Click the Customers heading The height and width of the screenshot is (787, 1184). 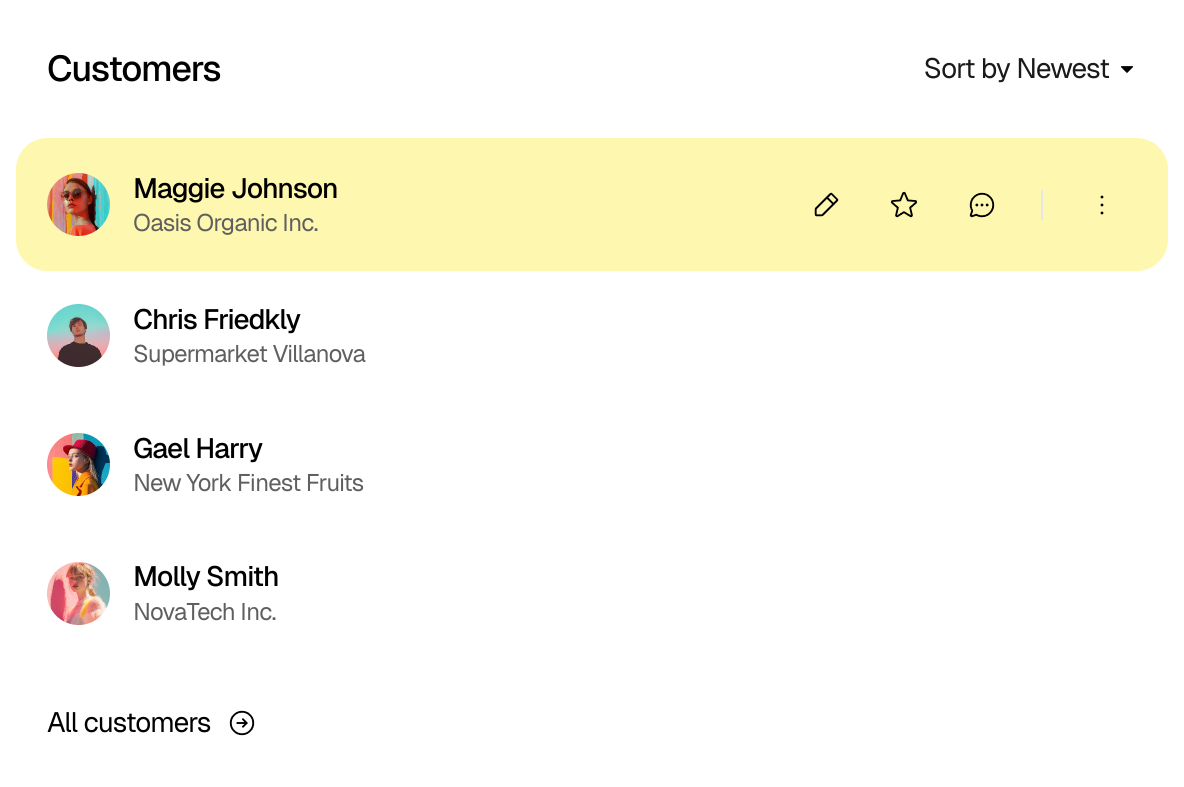tap(134, 68)
